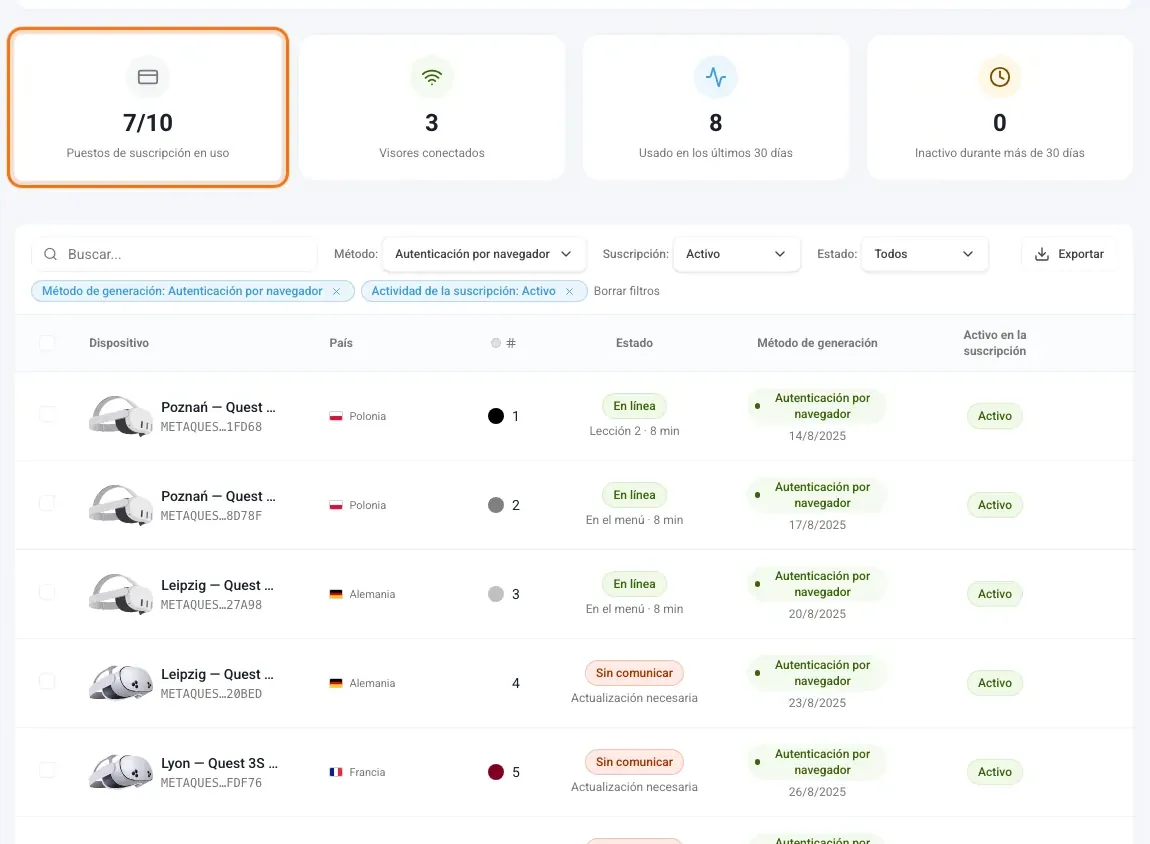
Task: Select the Puestos de suscripción en uso card
Action: pos(147,108)
